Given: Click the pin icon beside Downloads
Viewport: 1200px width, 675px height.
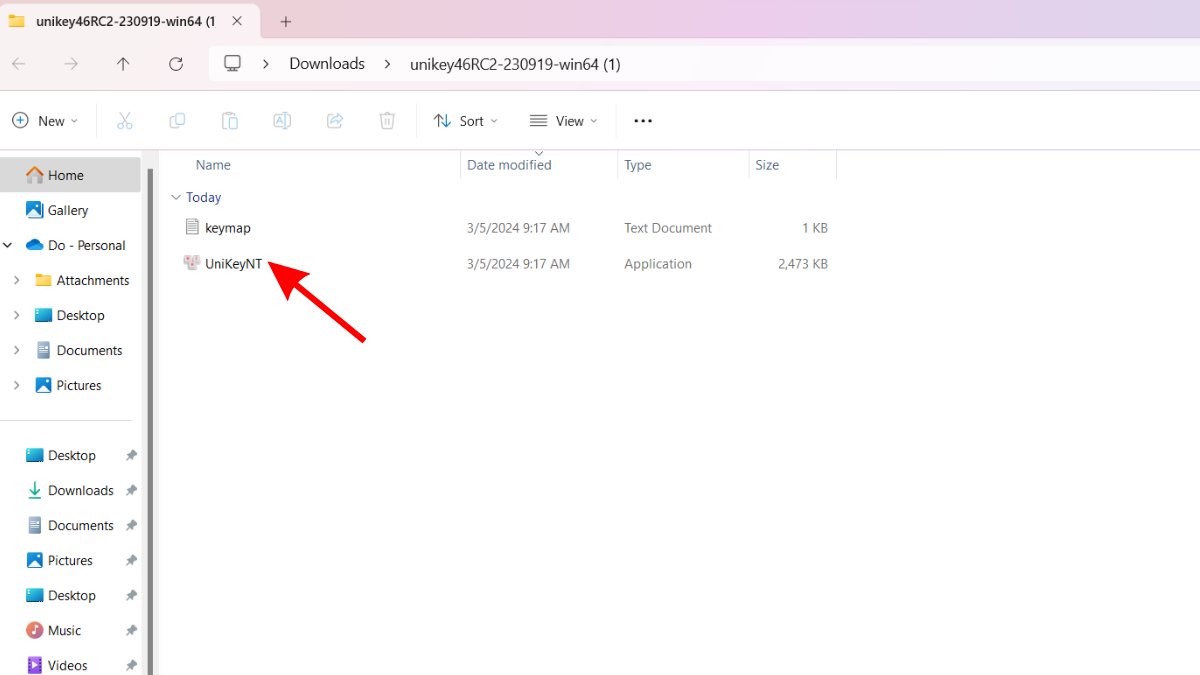Looking at the screenshot, I should pyautogui.click(x=131, y=490).
